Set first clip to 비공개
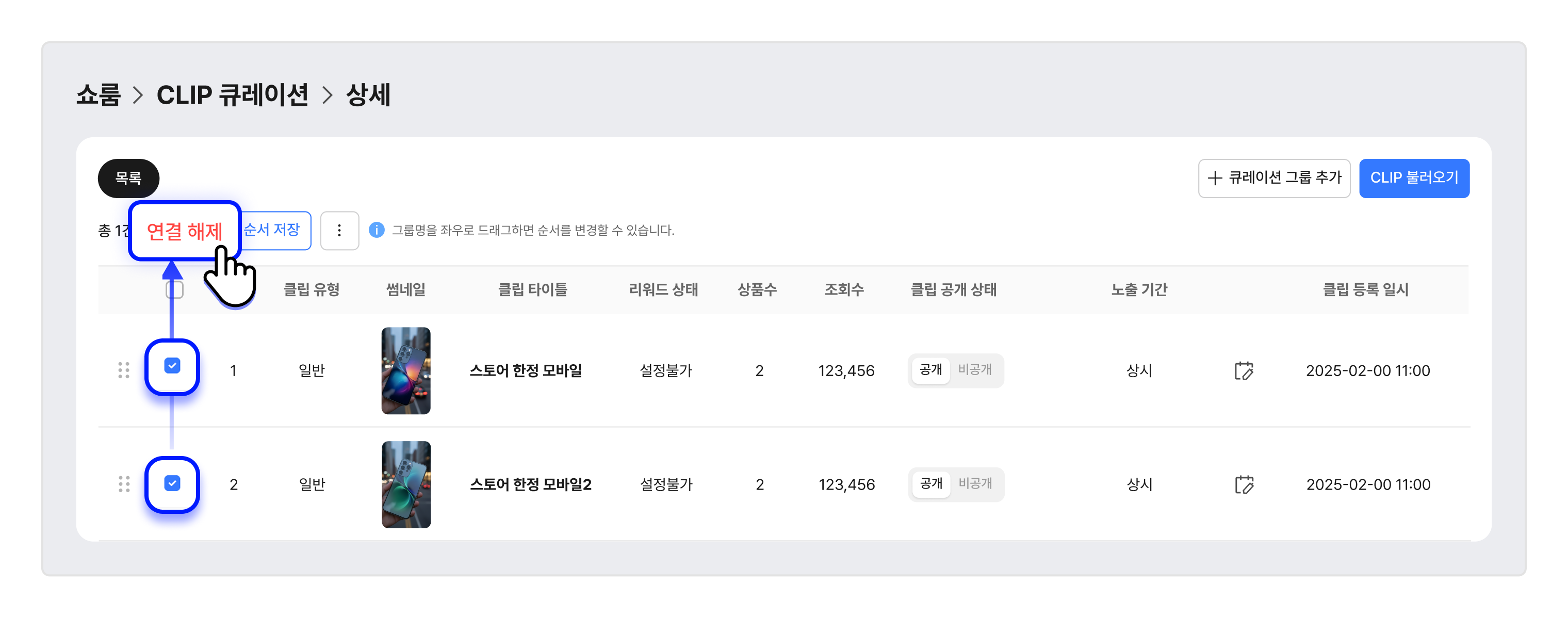Viewport: 1568px width, 617px height. (974, 370)
